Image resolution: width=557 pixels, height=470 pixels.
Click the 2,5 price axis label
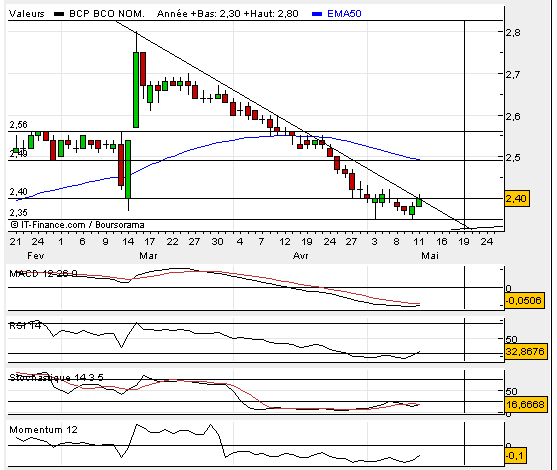pos(513,158)
